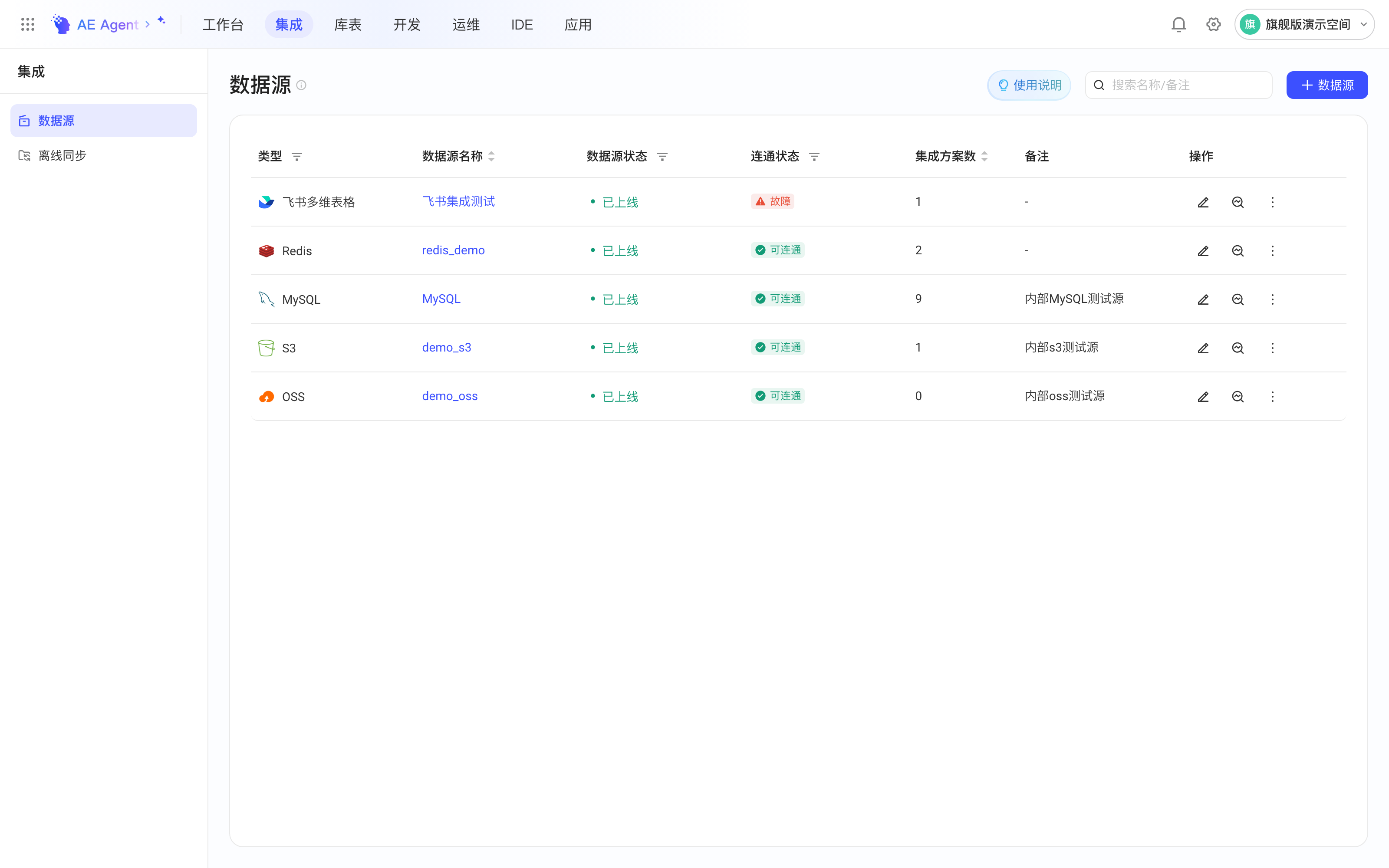The image size is (1389, 868).
Task: Select 数据源 in the sidebar
Action: (103, 121)
